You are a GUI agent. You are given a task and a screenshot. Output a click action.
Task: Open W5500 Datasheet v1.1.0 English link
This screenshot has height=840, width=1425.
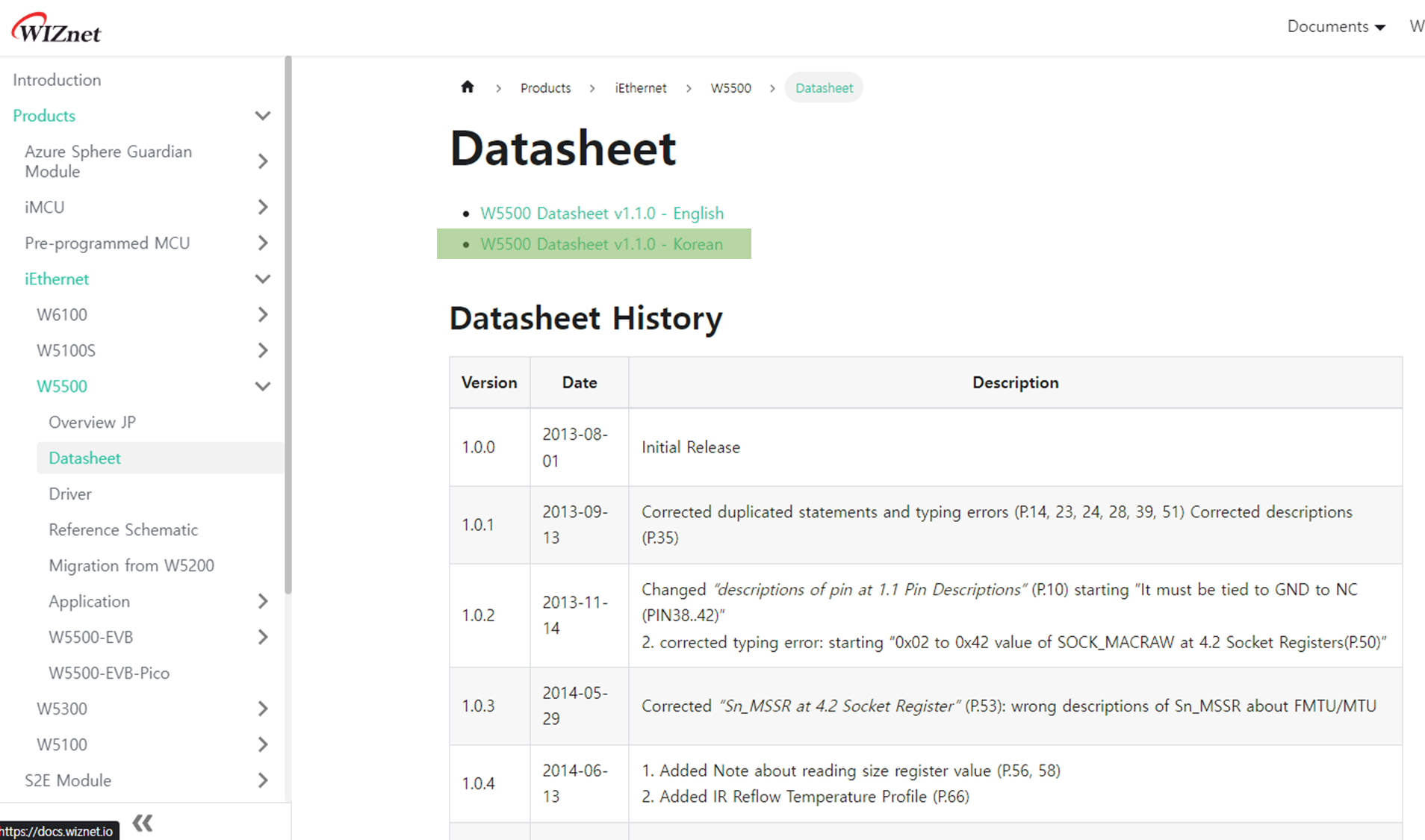[x=602, y=214]
